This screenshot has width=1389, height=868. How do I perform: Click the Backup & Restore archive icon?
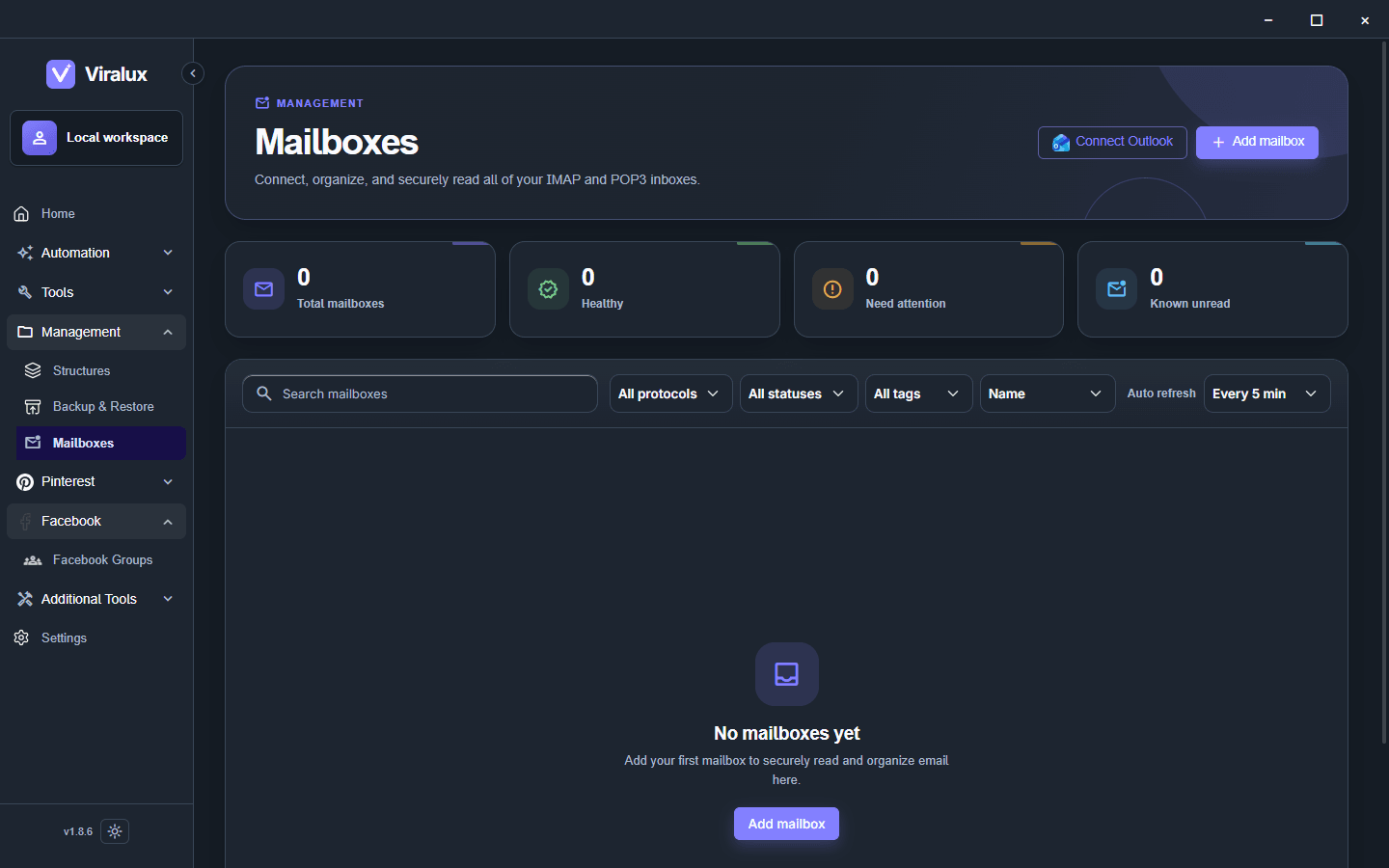(33, 407)
